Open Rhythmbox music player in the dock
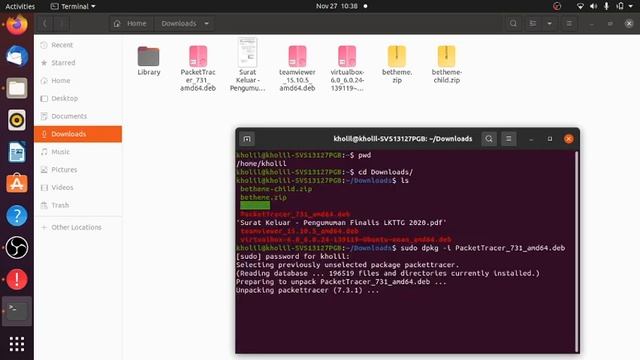The image size is (640, 360). 17,120
